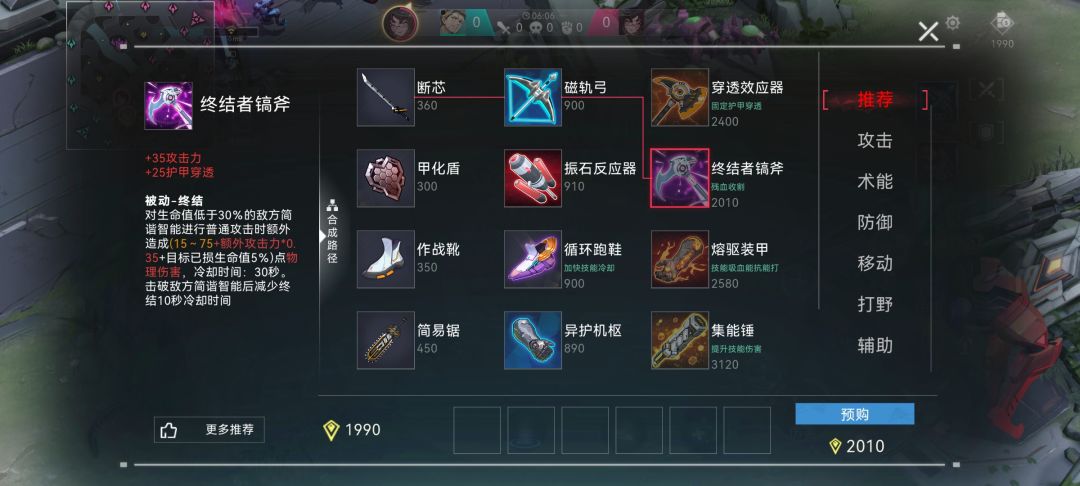The image size is (1080, 486).
Task: Pick the 振石反应器 item icon
Action: (x=532, y=178)
